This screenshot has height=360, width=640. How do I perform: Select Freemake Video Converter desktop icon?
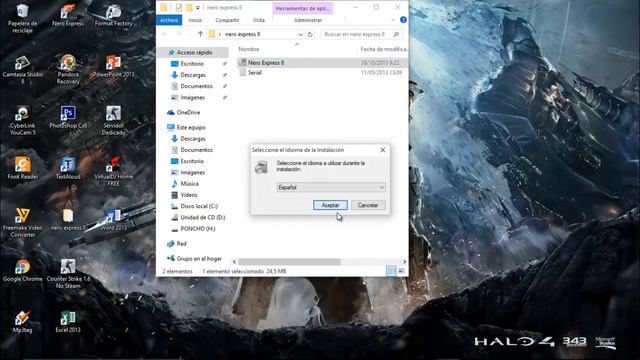[22, 223]
